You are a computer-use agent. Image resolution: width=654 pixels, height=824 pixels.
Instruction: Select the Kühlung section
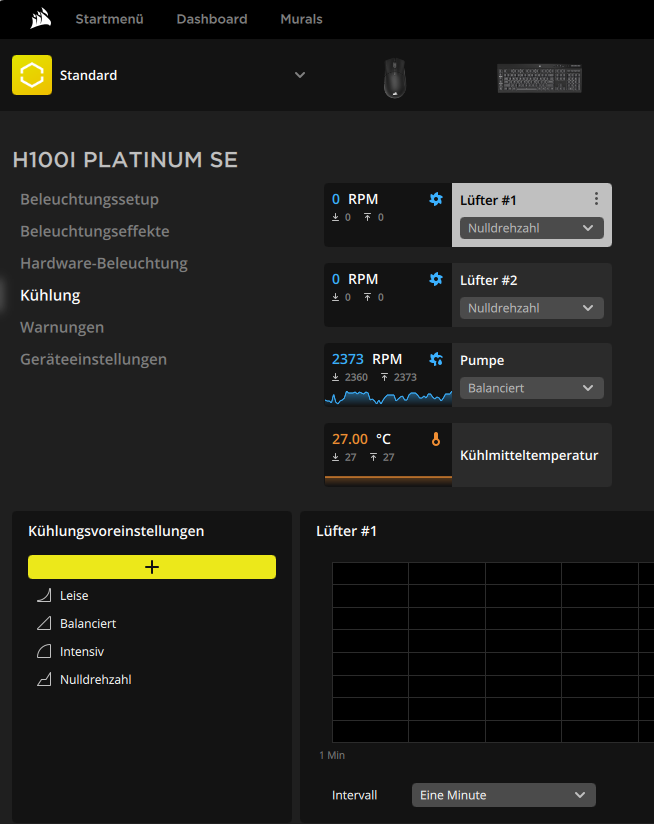click(50, 295)
